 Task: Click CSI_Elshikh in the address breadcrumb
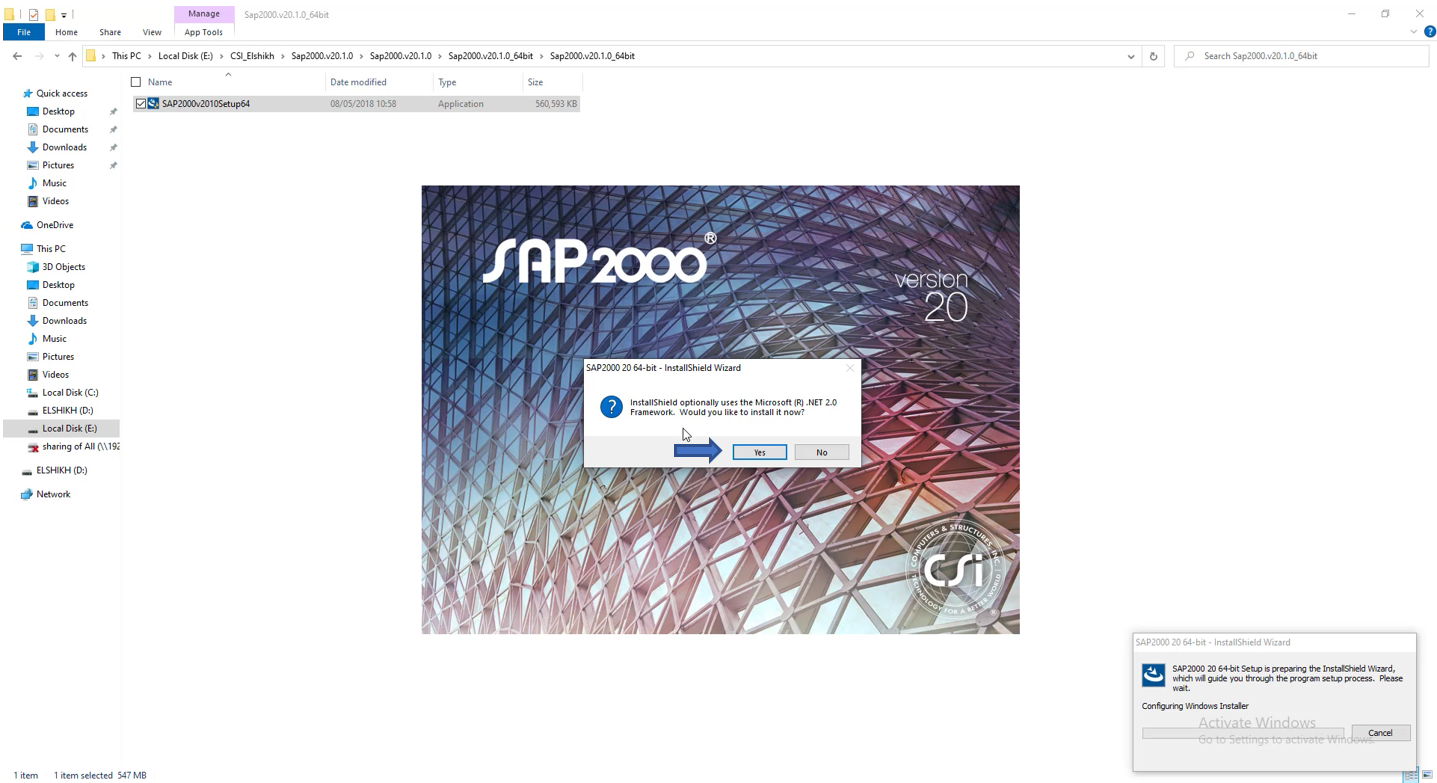[252, 56]
